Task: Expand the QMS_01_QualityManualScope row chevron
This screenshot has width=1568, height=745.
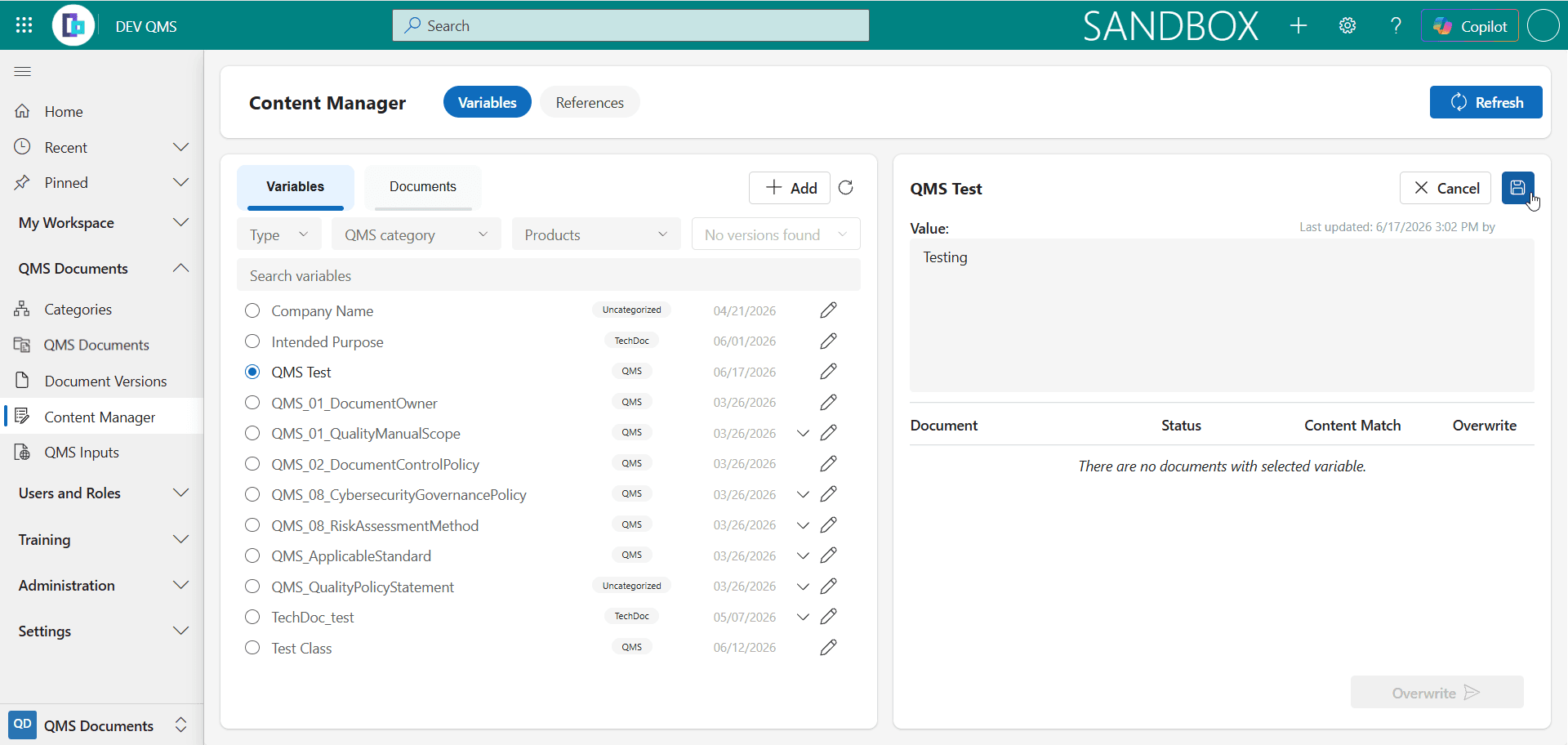Action: click(x=803, y=433)
